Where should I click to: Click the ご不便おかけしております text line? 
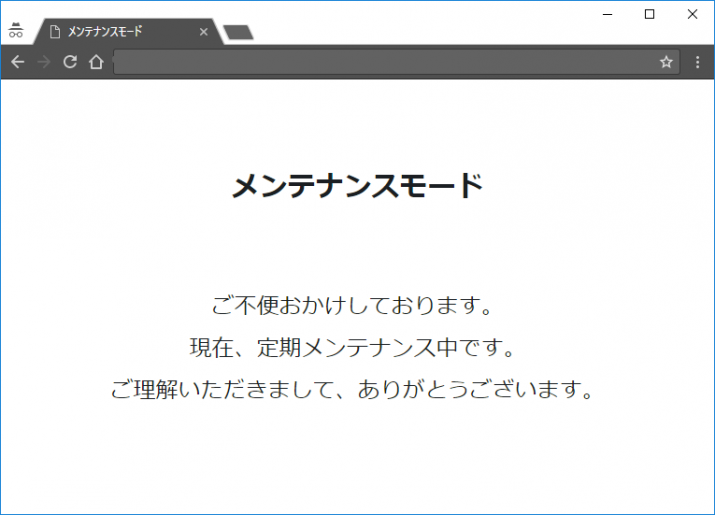point(353,304)
